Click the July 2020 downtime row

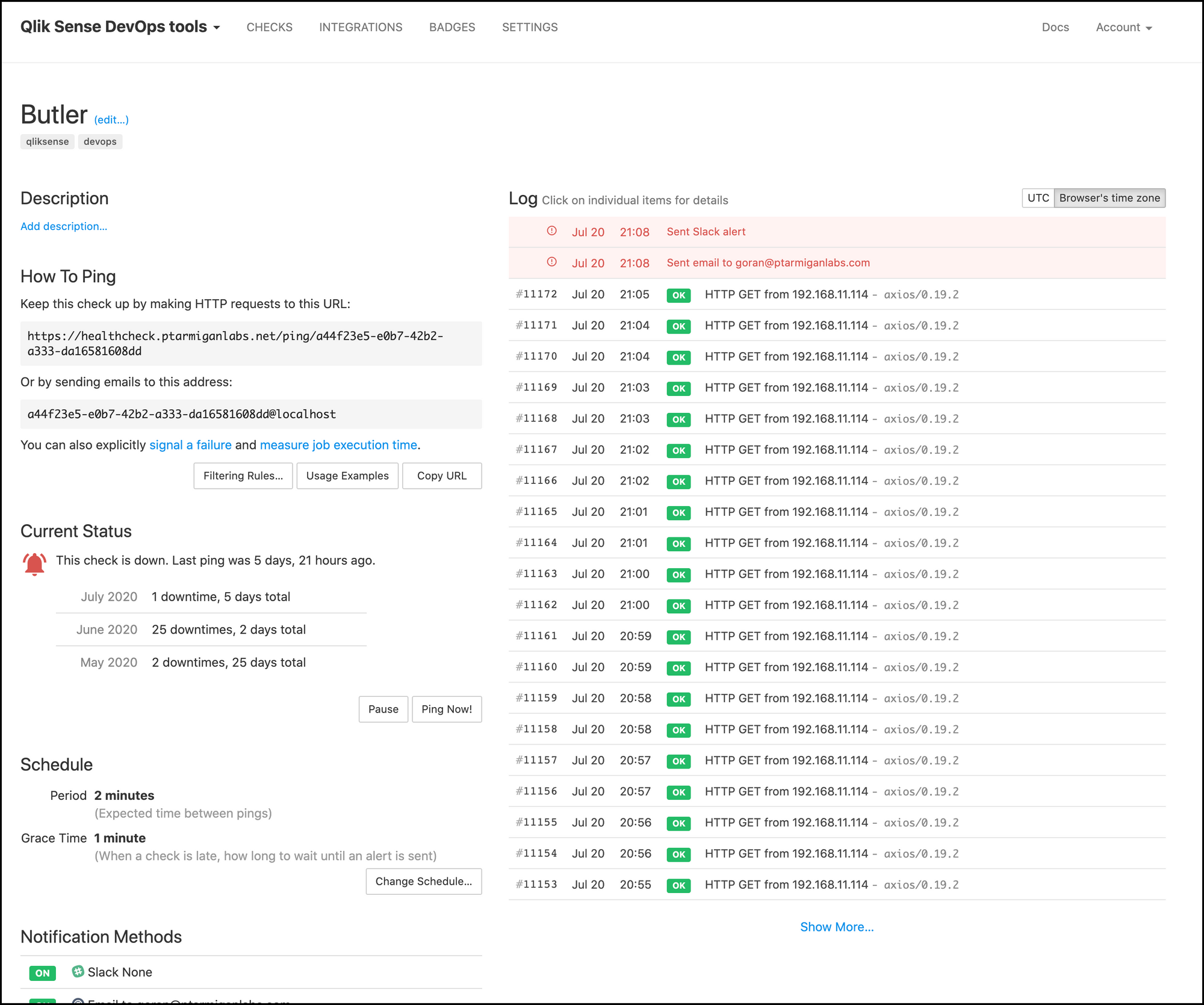tap(211, 597)
